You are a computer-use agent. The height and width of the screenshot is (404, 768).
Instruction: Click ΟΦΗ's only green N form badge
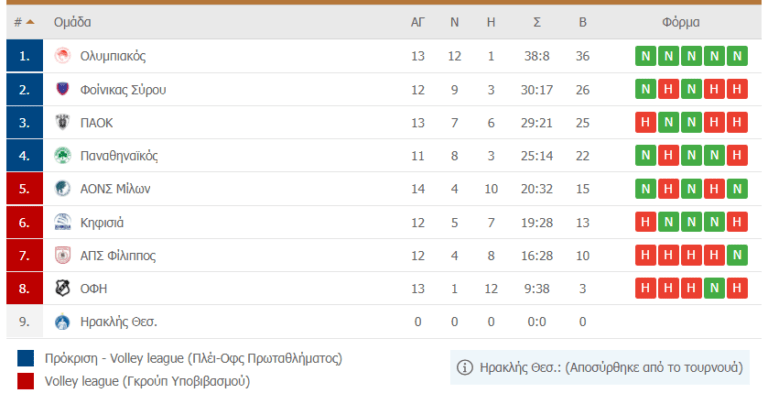point(715,288)
